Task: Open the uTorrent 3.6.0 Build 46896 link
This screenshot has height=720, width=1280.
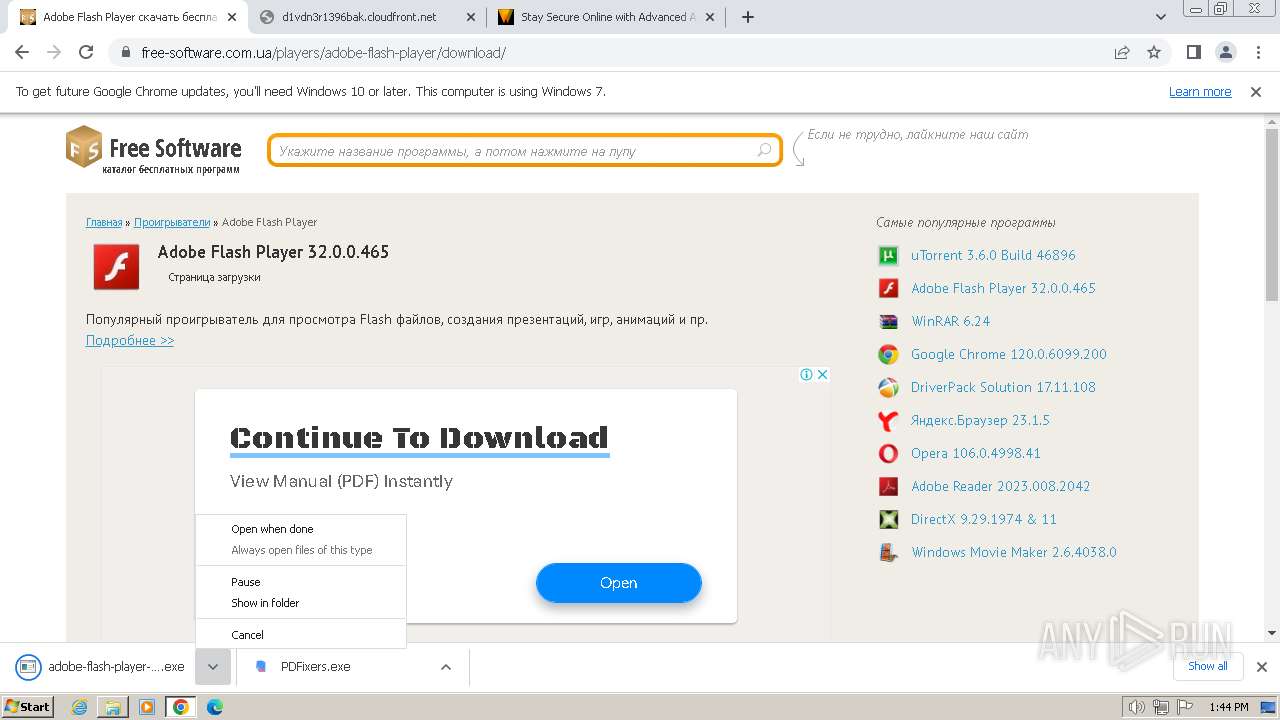Action: pyautogui.click(x=993, y=255)
